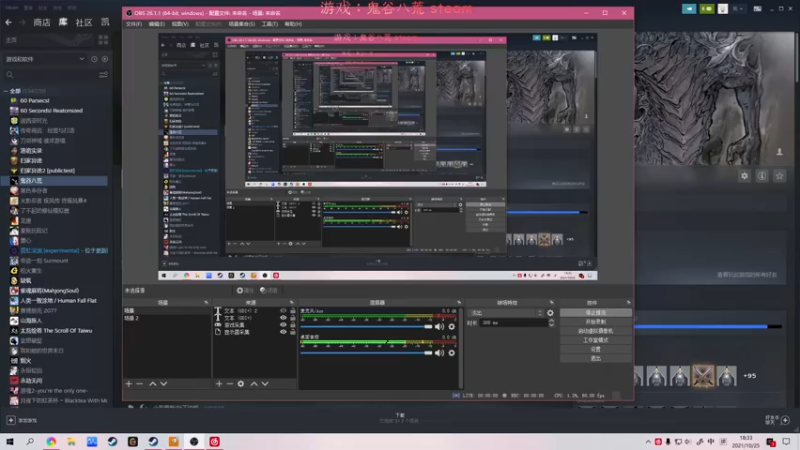Viewport: 800px width, 450px height.
Task: Adjust 桌面音频 volume slider
Action: pos(366,353)
